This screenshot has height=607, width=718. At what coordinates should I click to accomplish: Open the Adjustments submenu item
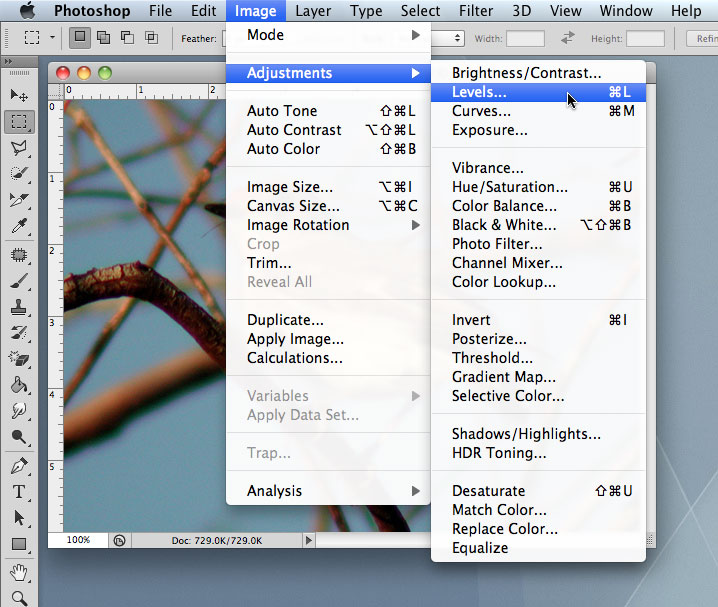(328, 73)
